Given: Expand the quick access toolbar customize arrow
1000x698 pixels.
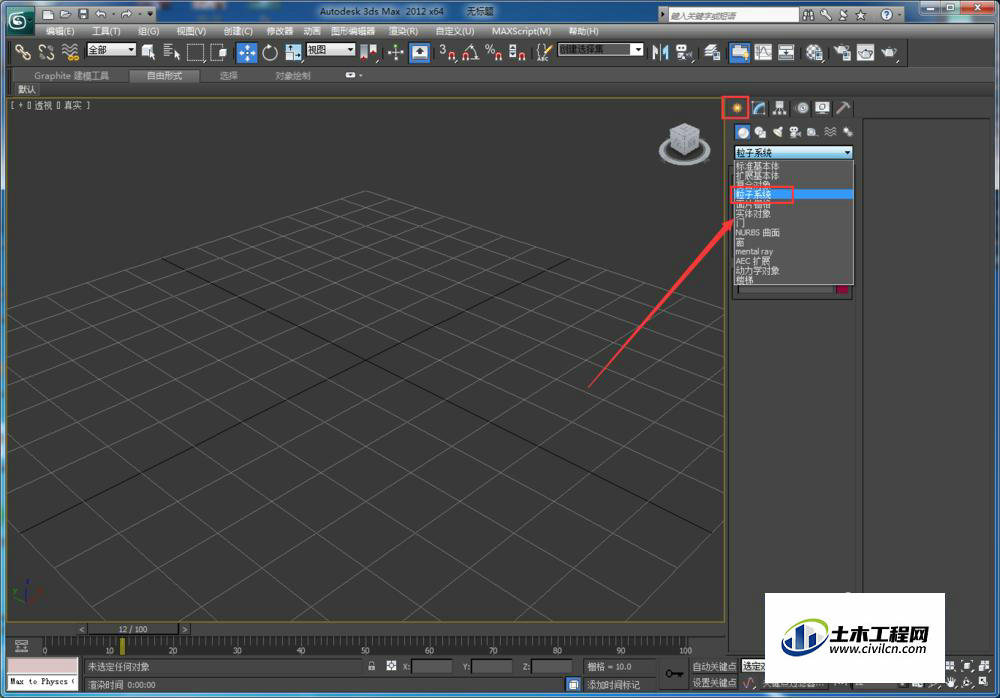Looking at the screenshot, I should coord(151,13).
